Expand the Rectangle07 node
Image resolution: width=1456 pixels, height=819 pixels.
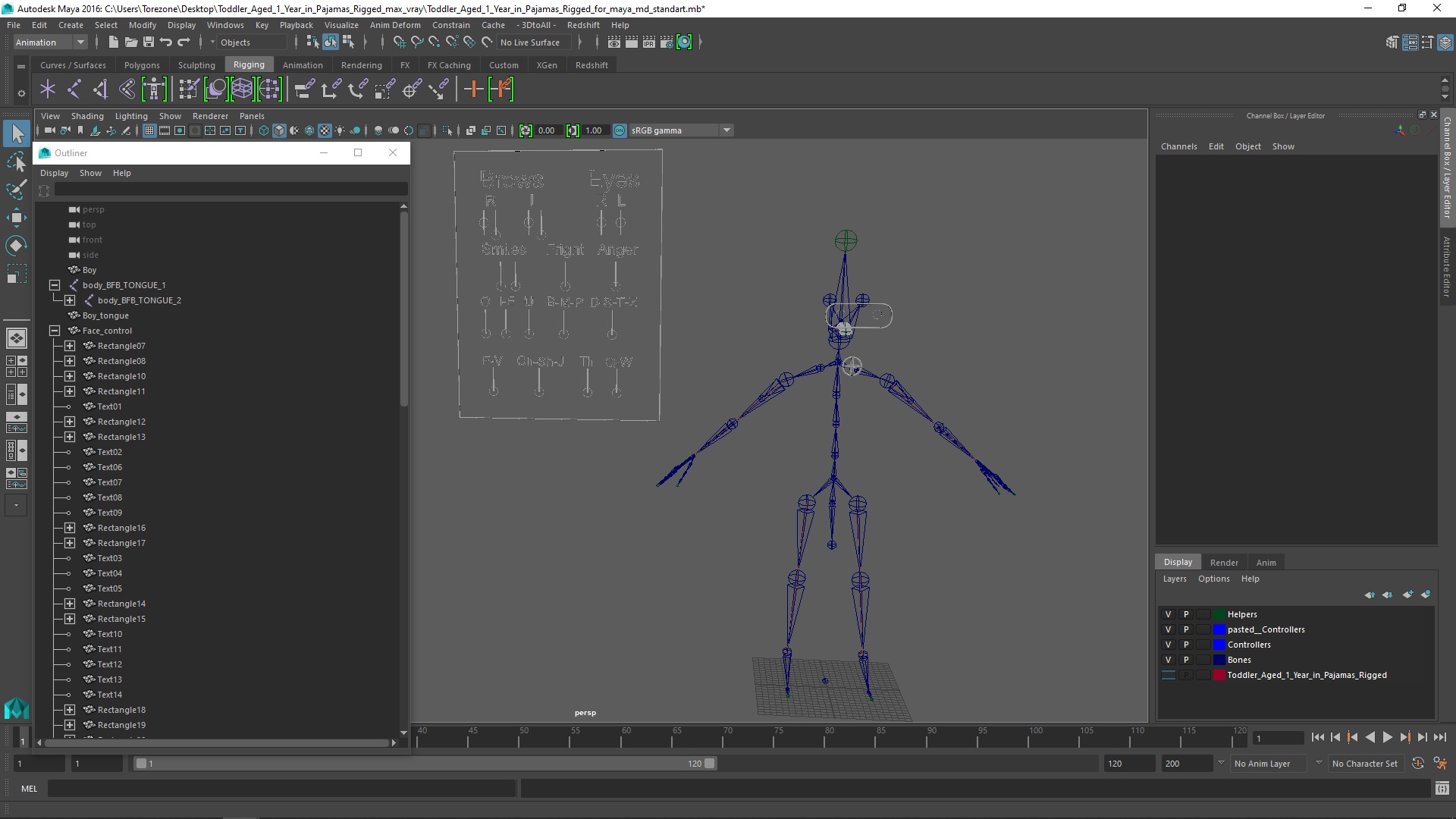(70, 346)
